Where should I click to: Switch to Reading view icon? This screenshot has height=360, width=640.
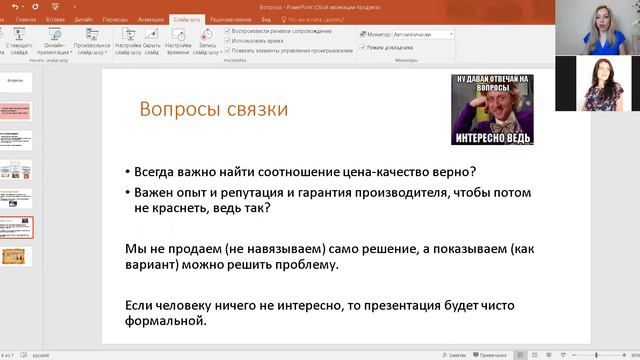549,355
